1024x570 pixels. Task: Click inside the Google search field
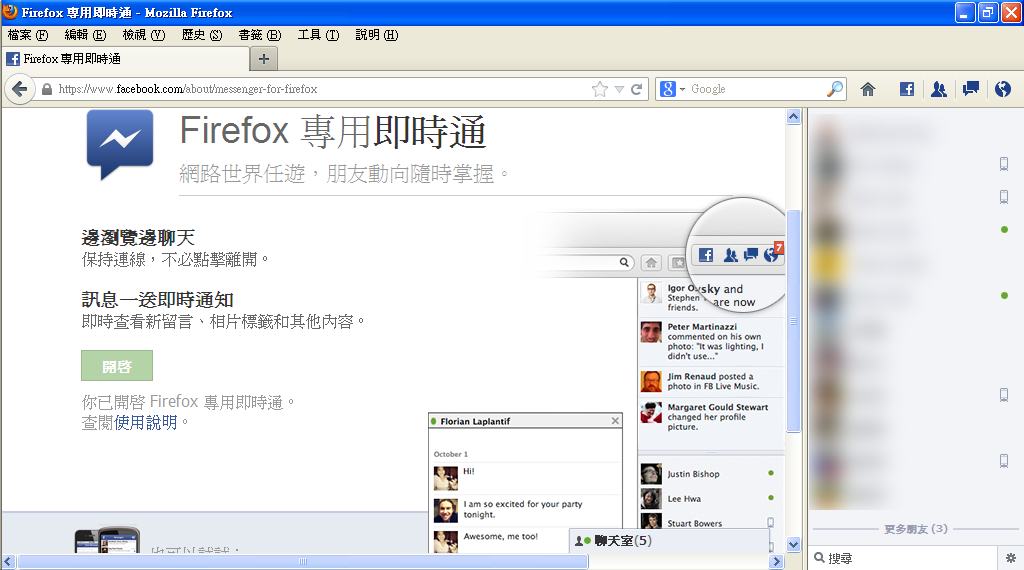(755, 89)
